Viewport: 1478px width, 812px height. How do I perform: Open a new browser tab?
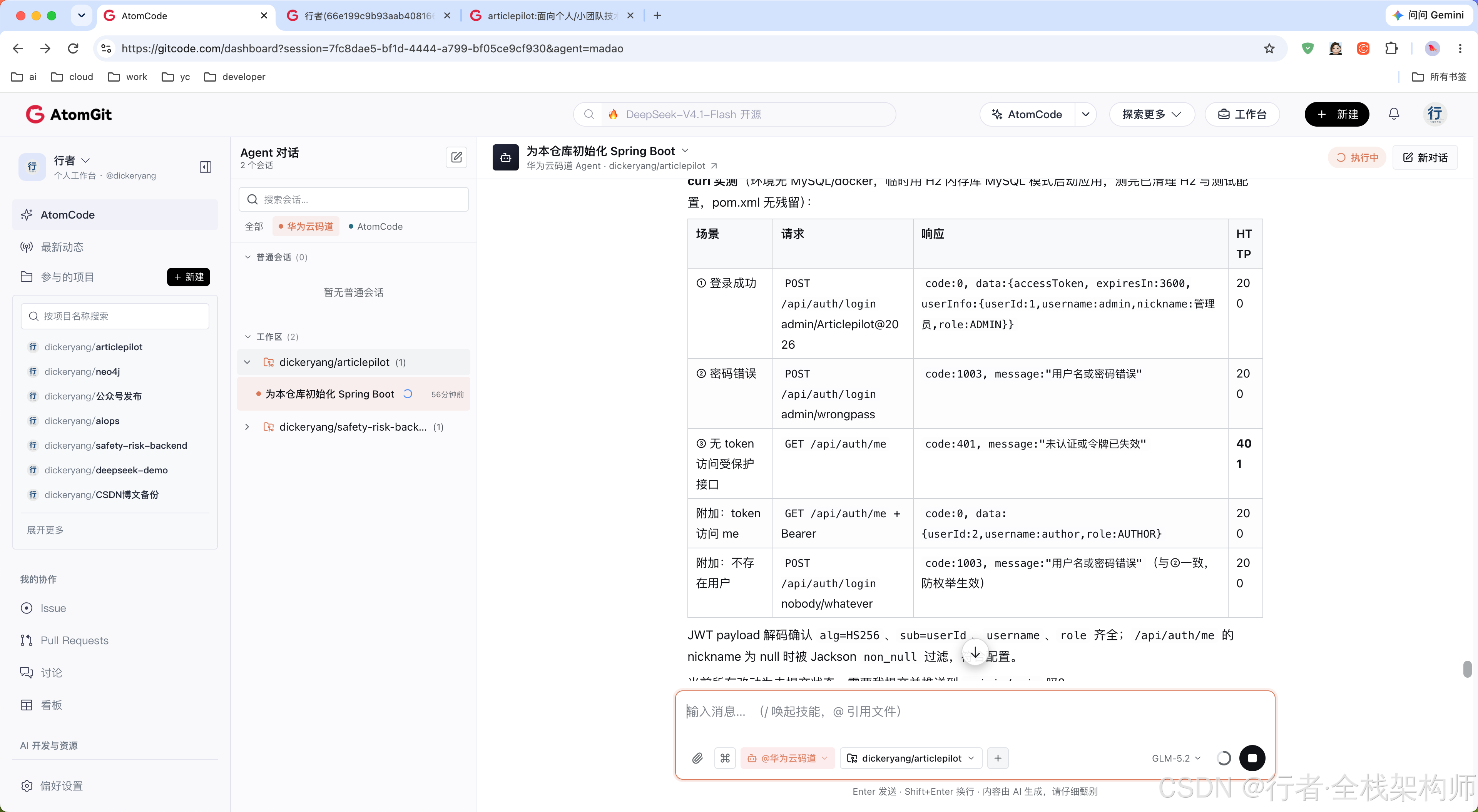click(657, 15)
